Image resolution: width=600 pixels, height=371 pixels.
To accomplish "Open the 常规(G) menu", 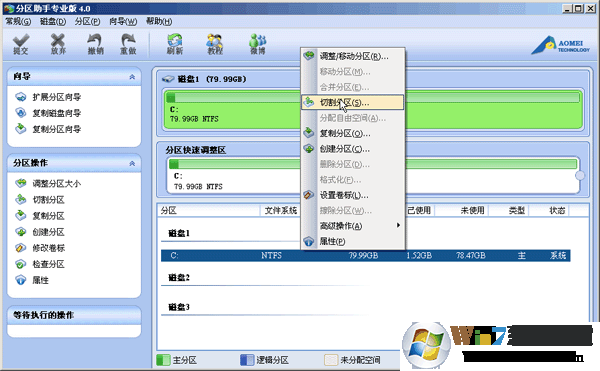I will click(x=18, y=21).
